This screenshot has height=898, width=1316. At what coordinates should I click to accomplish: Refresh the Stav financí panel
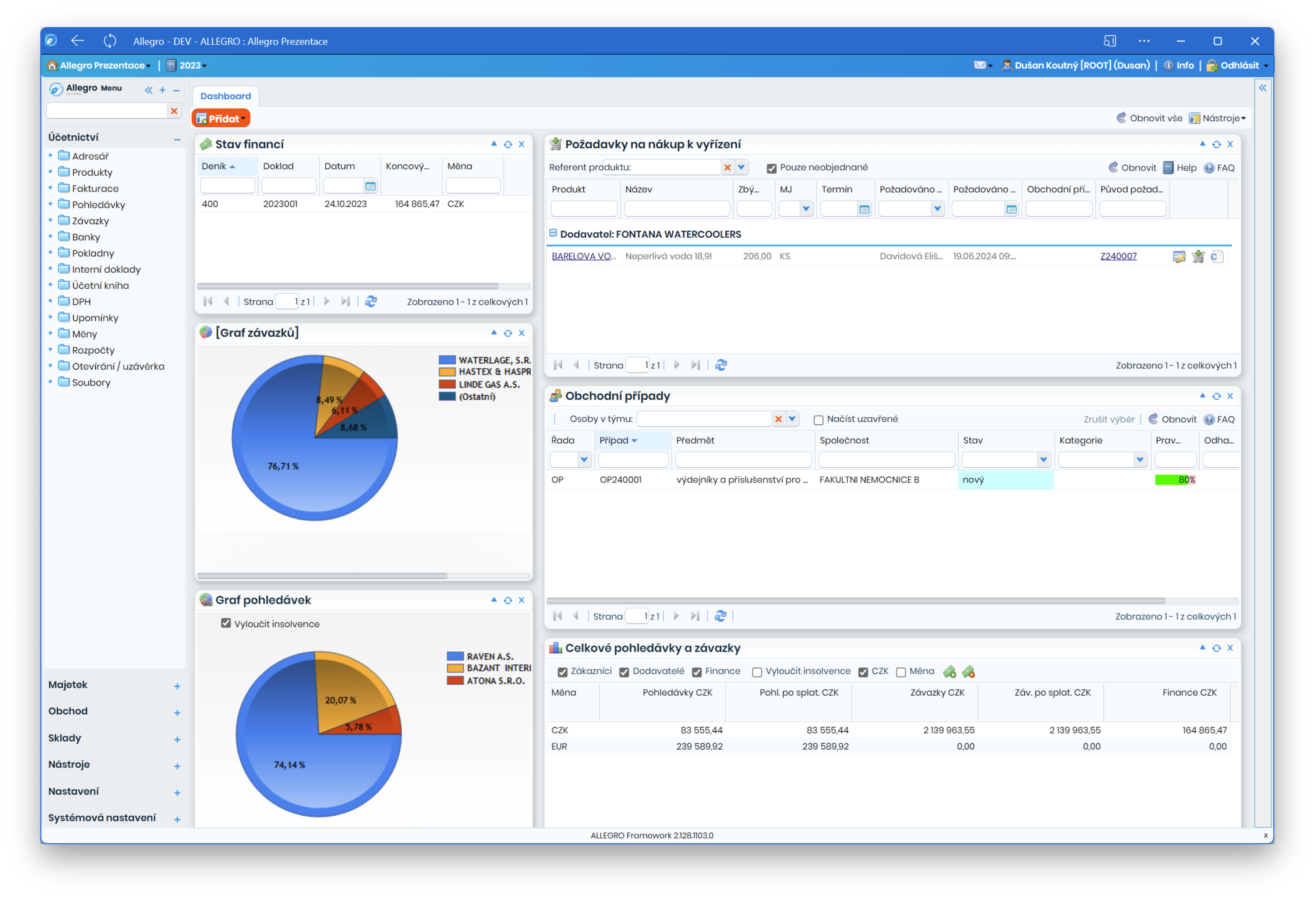[x=507, y=144]
